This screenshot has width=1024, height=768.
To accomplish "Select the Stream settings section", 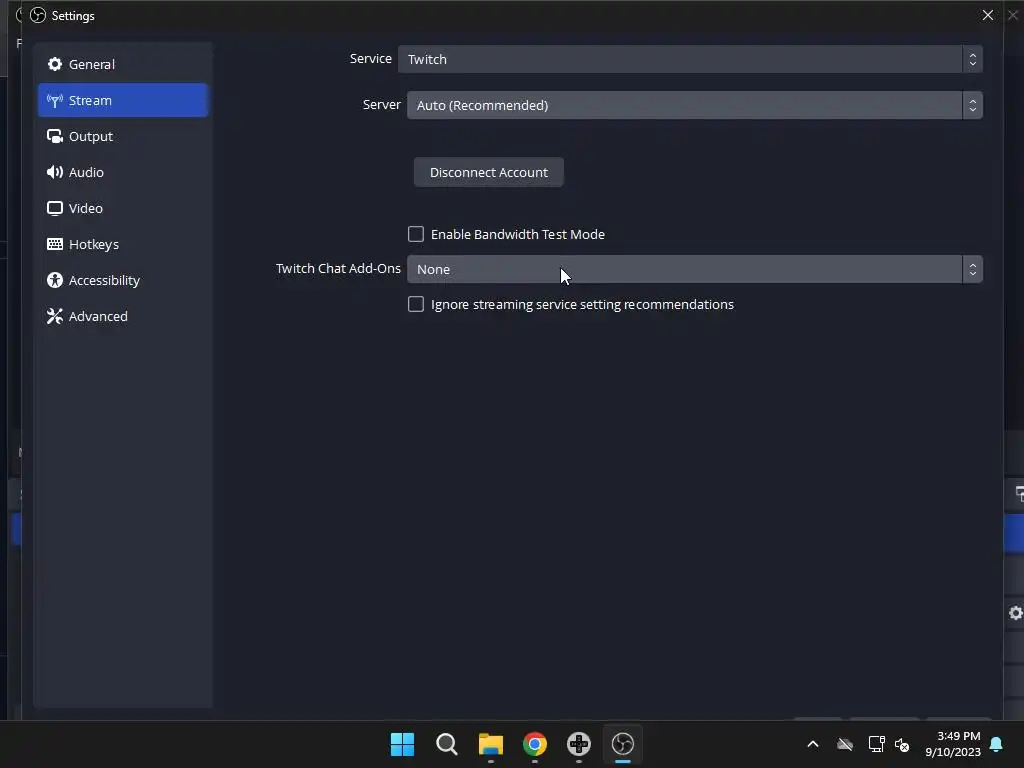I will [123, 100].
